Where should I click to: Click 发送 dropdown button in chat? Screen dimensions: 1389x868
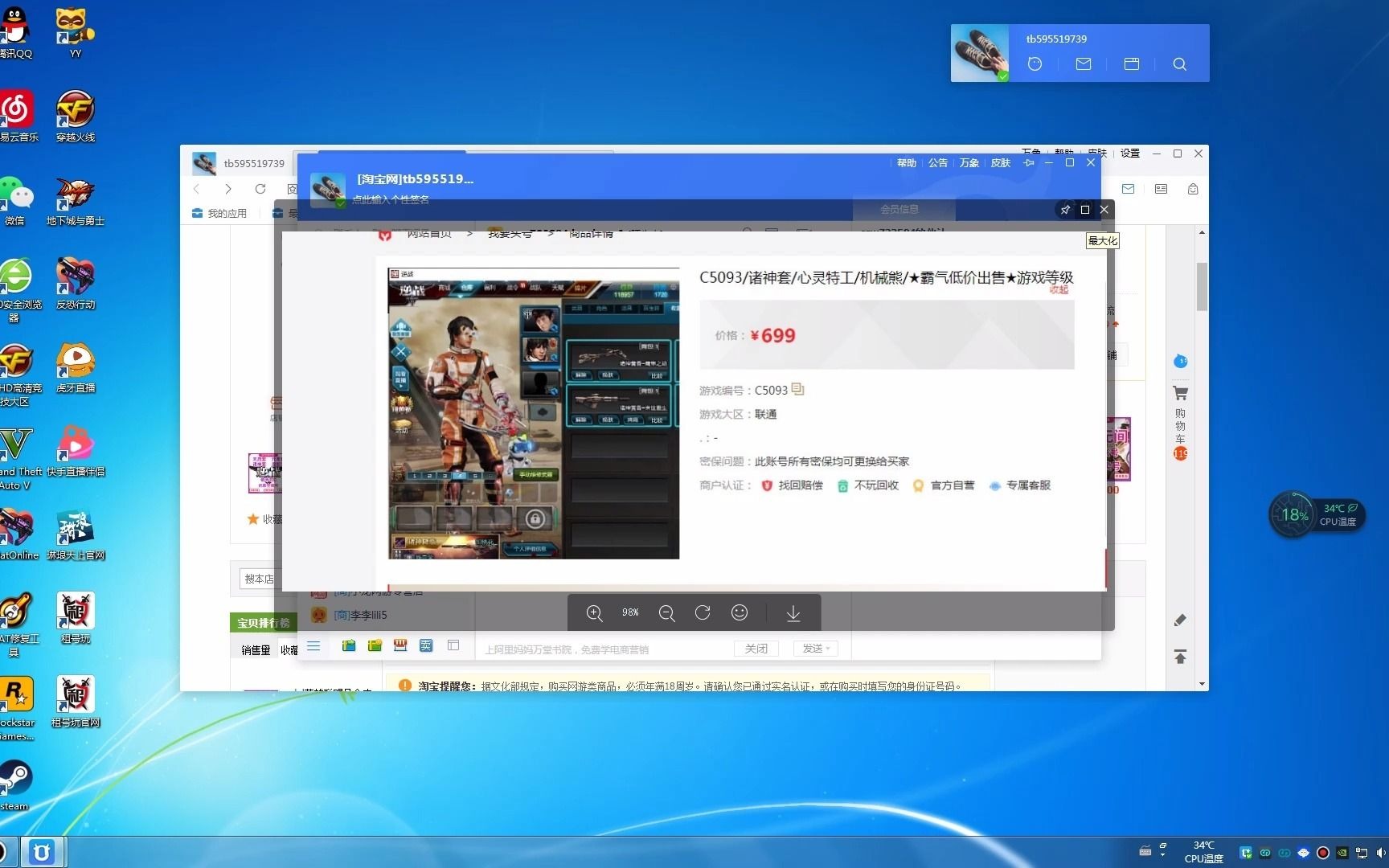[x=816, y=649]
